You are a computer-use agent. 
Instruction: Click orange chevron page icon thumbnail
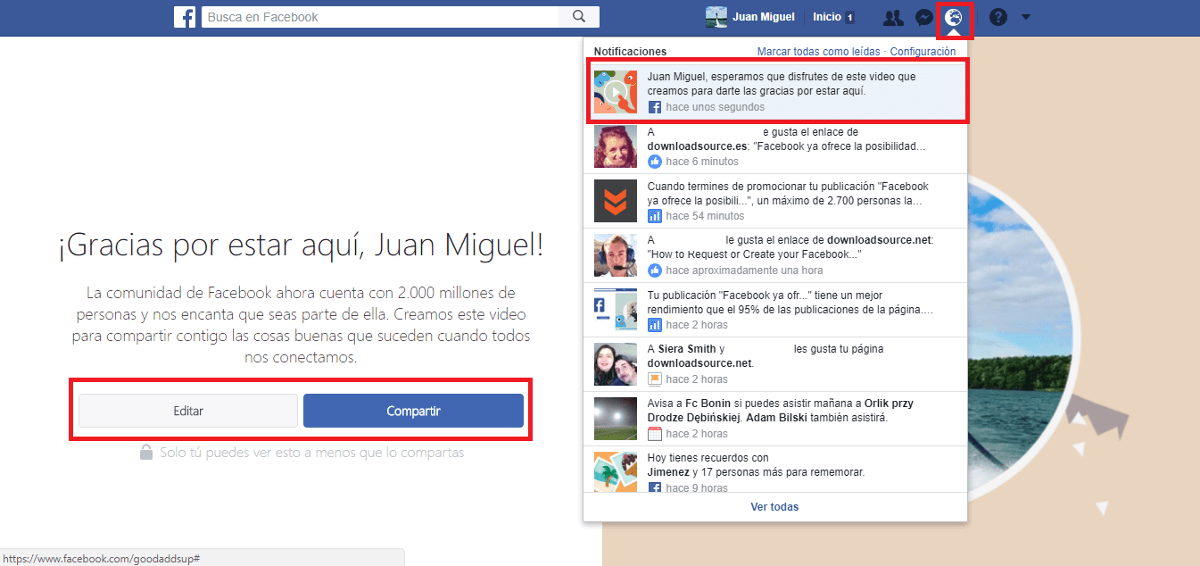(615, 201)
